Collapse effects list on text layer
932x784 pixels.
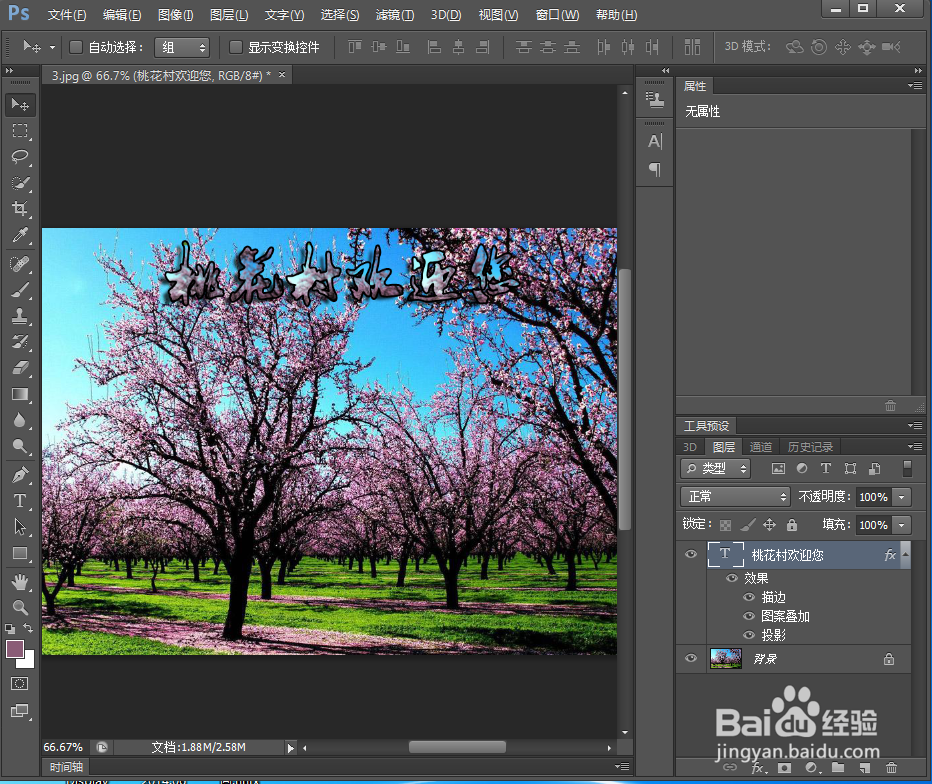click(906, 553)
